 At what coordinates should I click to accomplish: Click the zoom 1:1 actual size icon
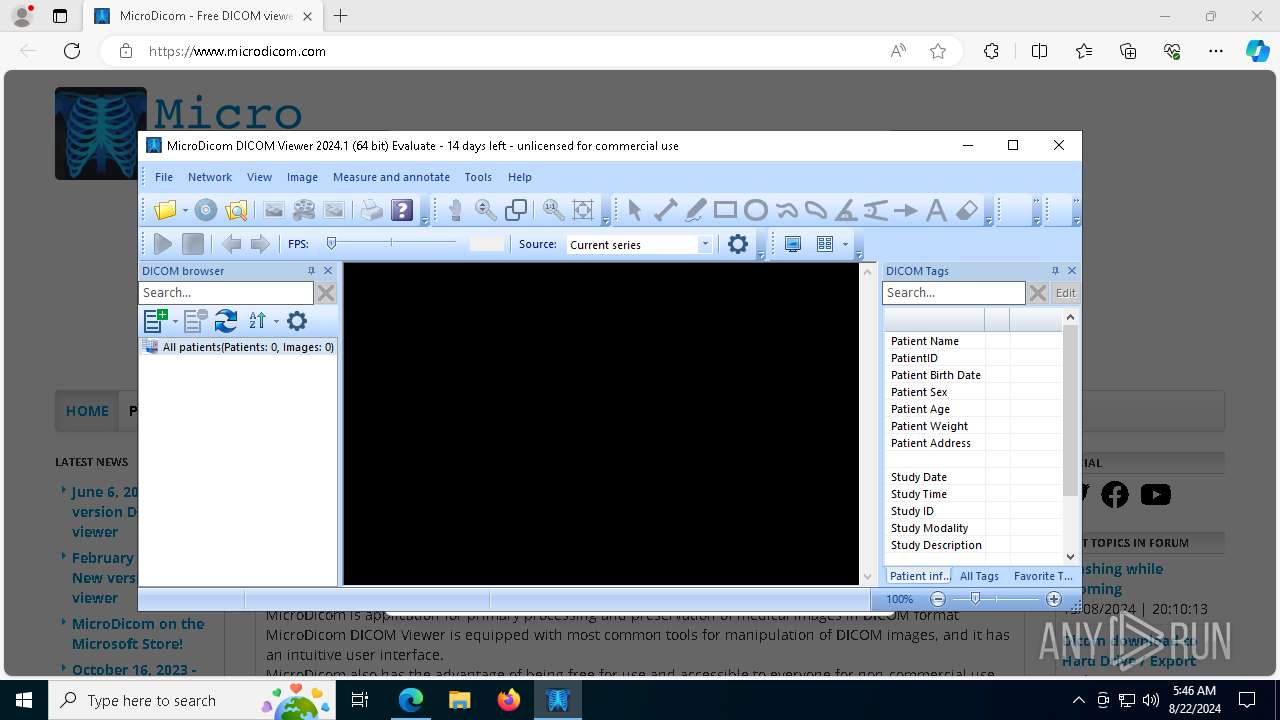click(x=553, y=210)
